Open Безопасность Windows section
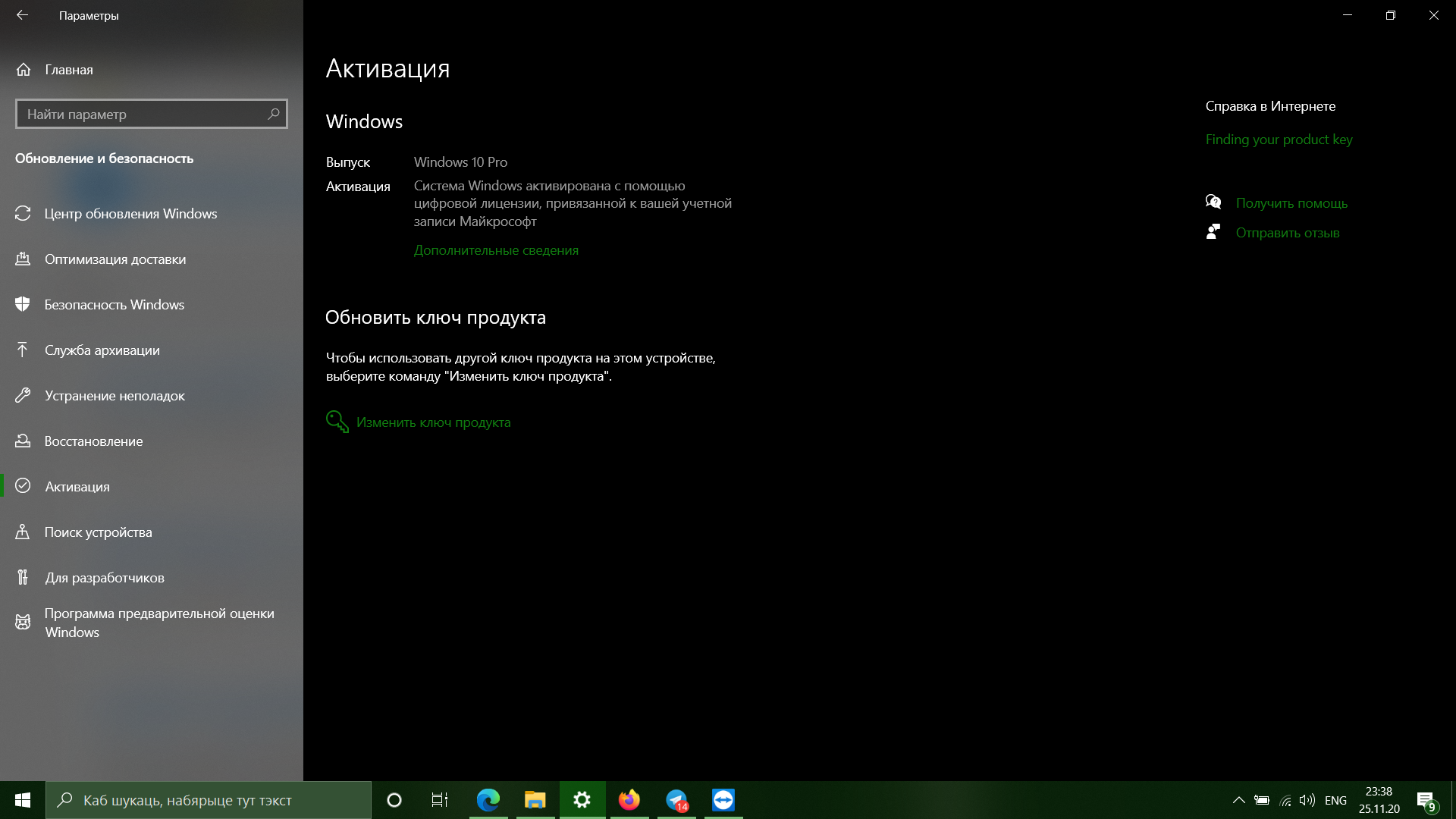Screen dimensions: 1456x819 click(152, 305)
